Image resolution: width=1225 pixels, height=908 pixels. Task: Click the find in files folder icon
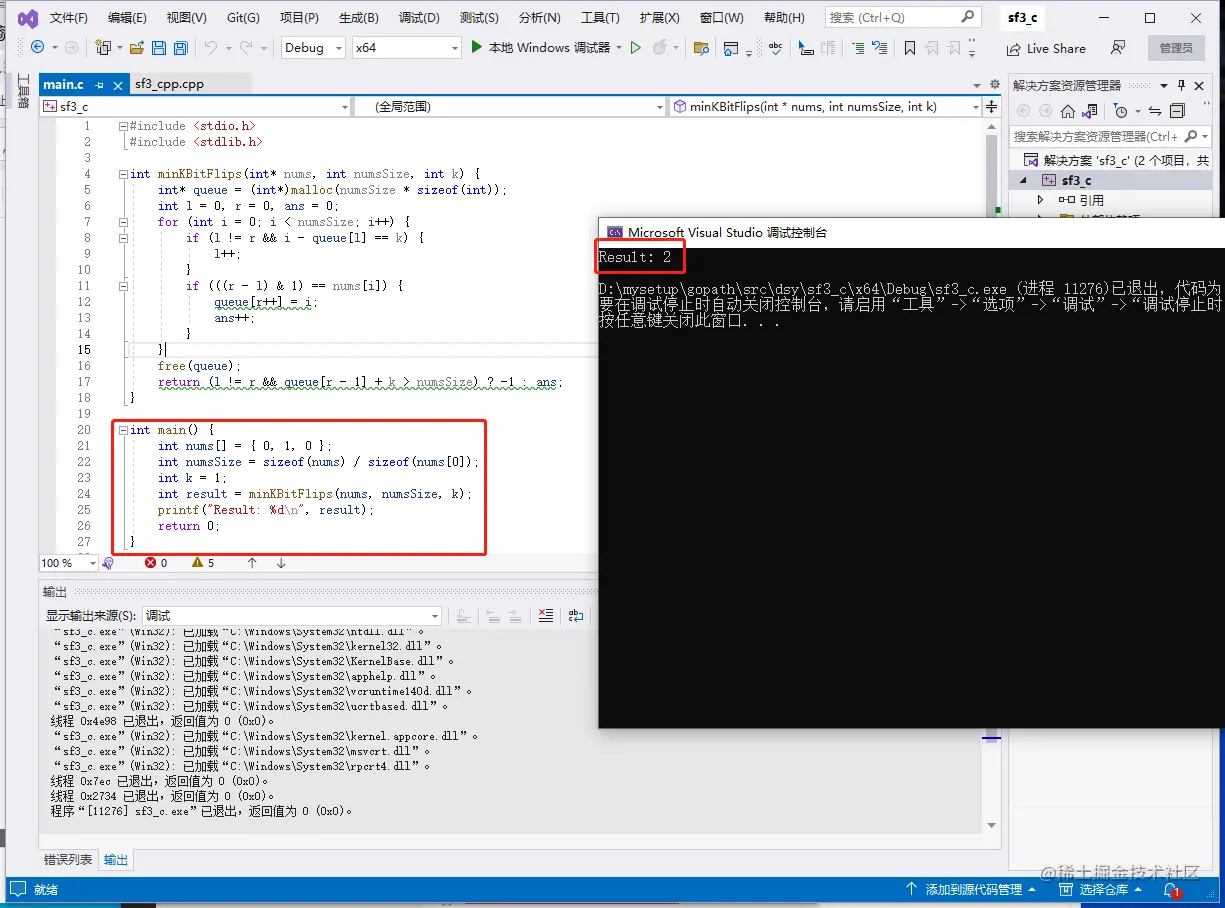(x=701, y=48)
